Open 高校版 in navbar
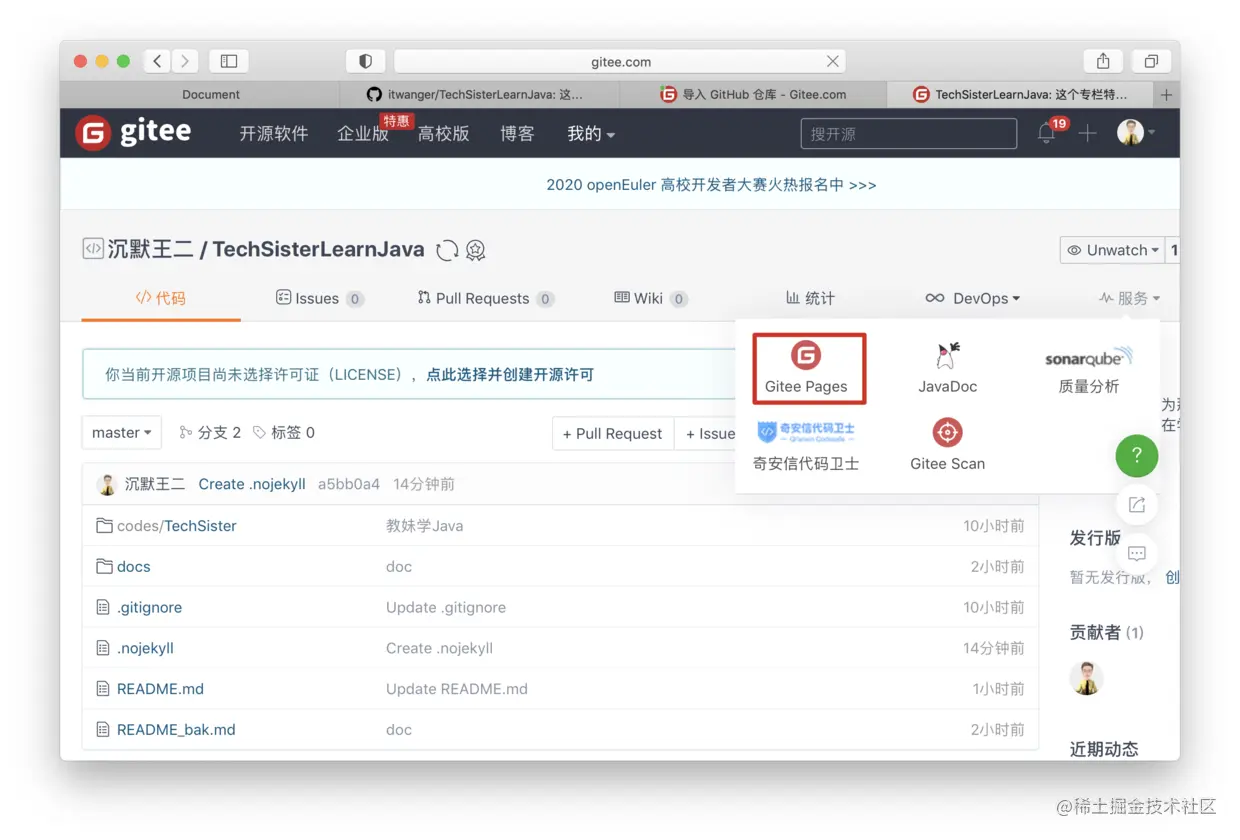The image size is (1240, 840). [443, 133]
